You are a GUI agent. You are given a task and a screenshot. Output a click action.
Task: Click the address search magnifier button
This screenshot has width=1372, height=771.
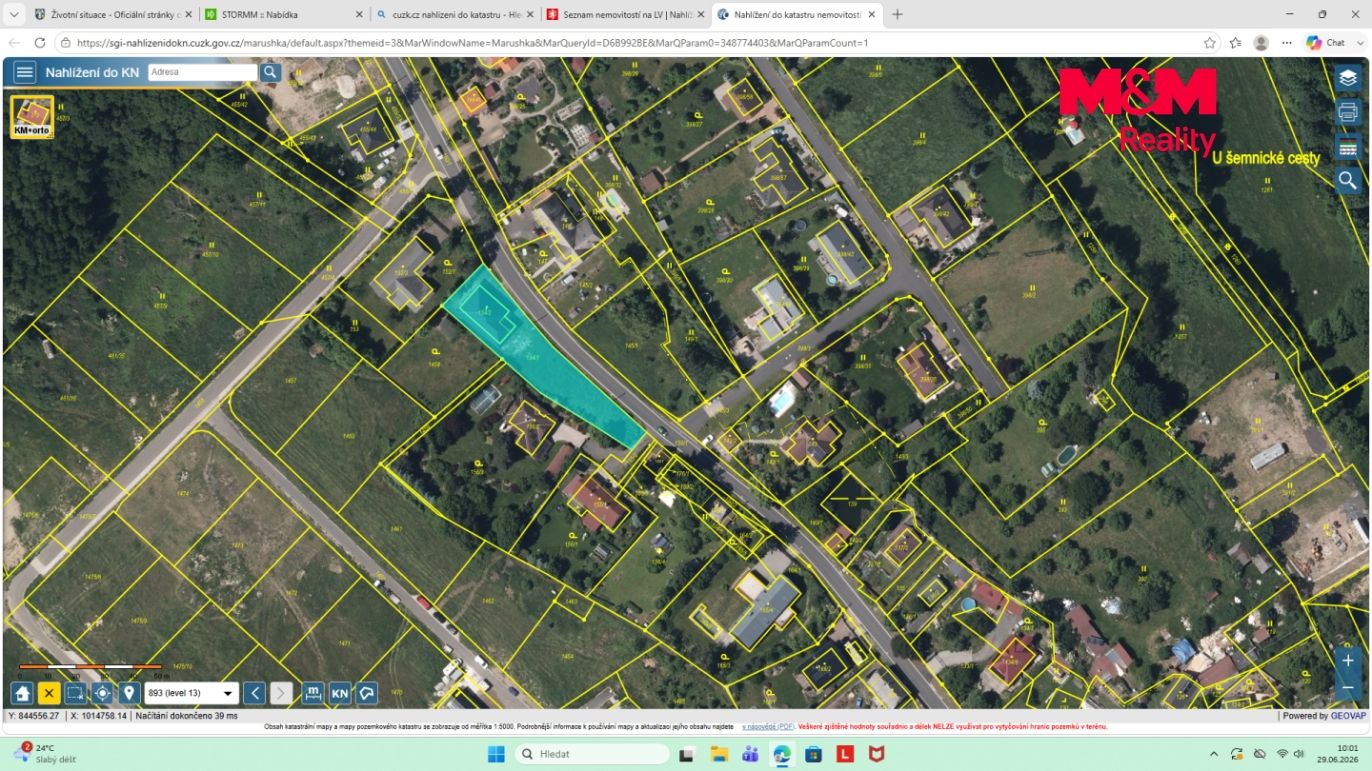271,72
